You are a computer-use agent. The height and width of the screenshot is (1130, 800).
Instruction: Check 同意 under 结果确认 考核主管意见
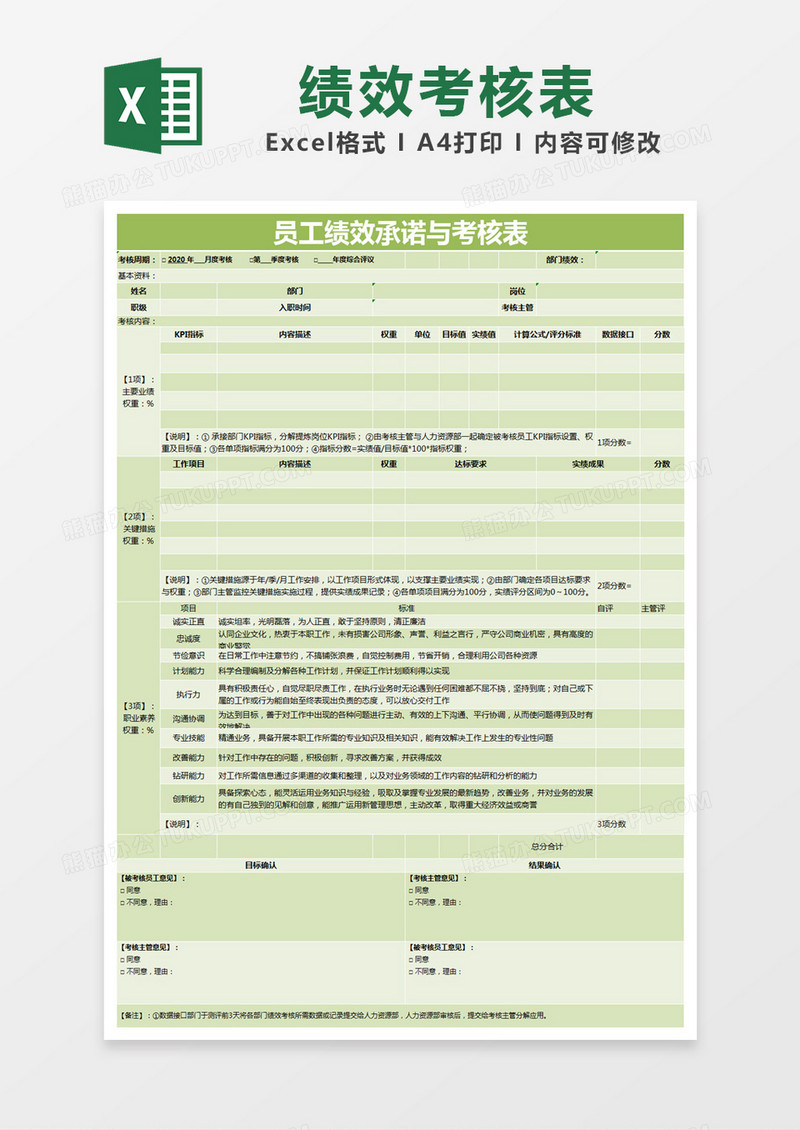pos(411,890)
